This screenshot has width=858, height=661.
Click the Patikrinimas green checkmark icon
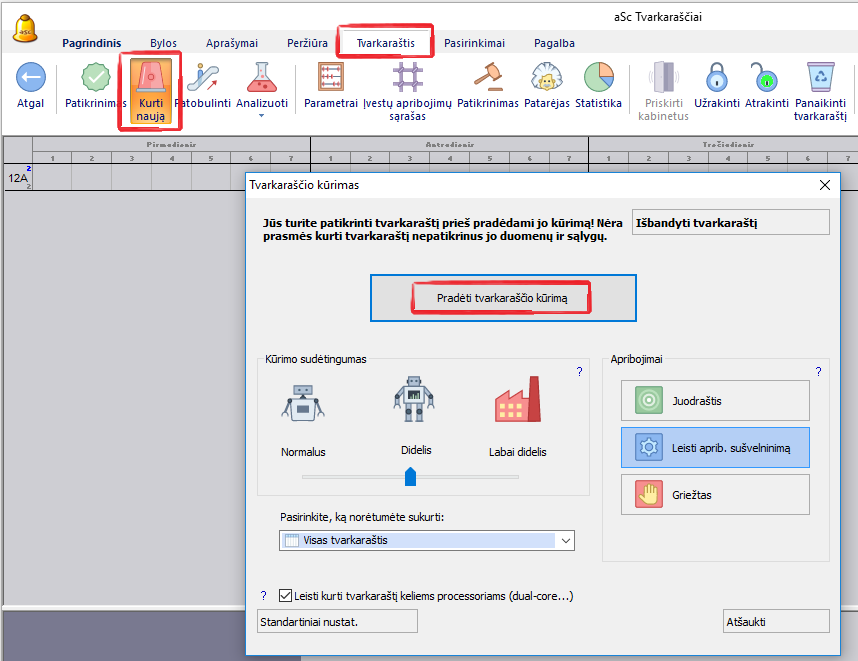point(96,78)
